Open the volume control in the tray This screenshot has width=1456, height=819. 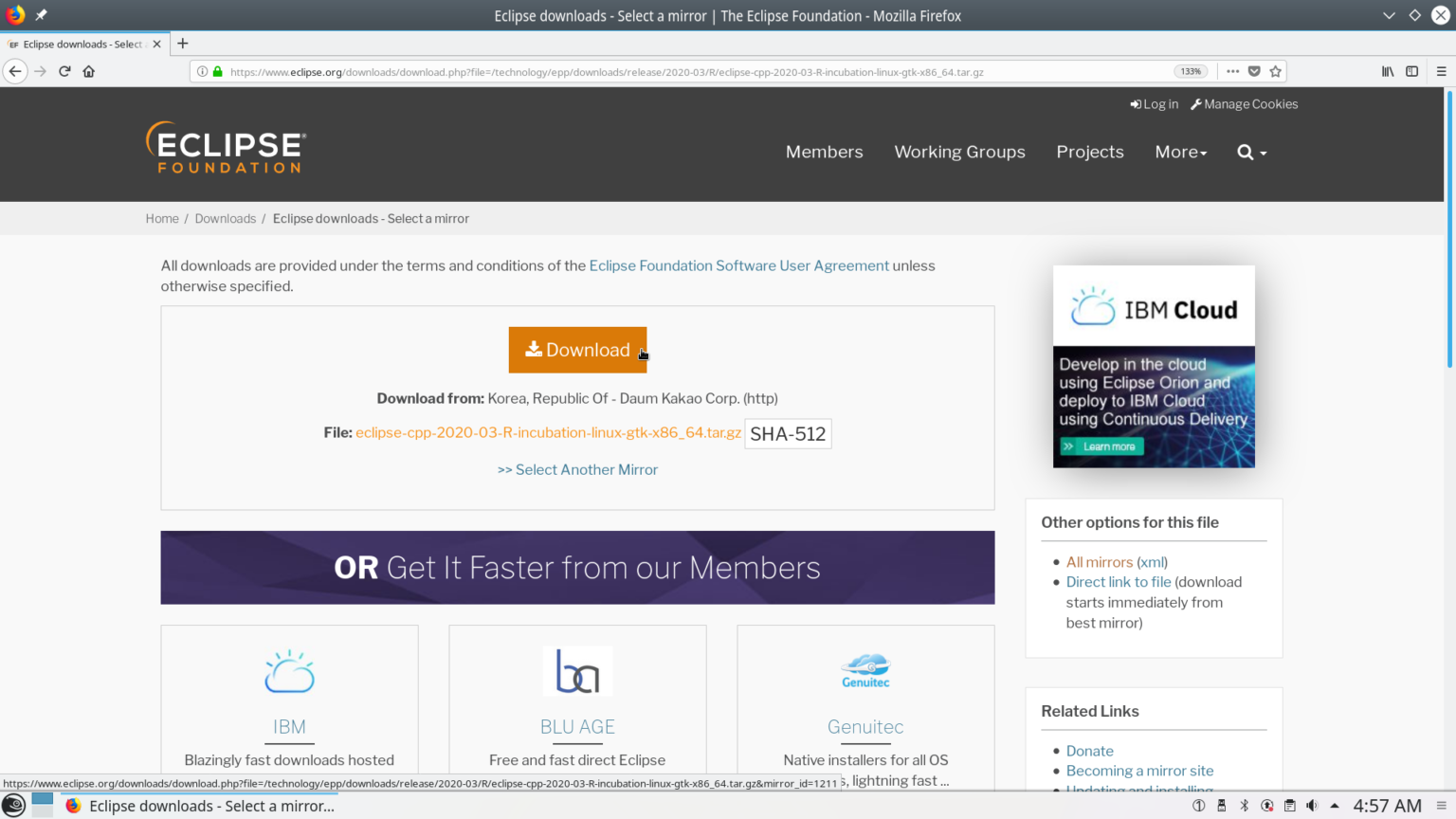pyautogui.click(x=1314, y=805)
